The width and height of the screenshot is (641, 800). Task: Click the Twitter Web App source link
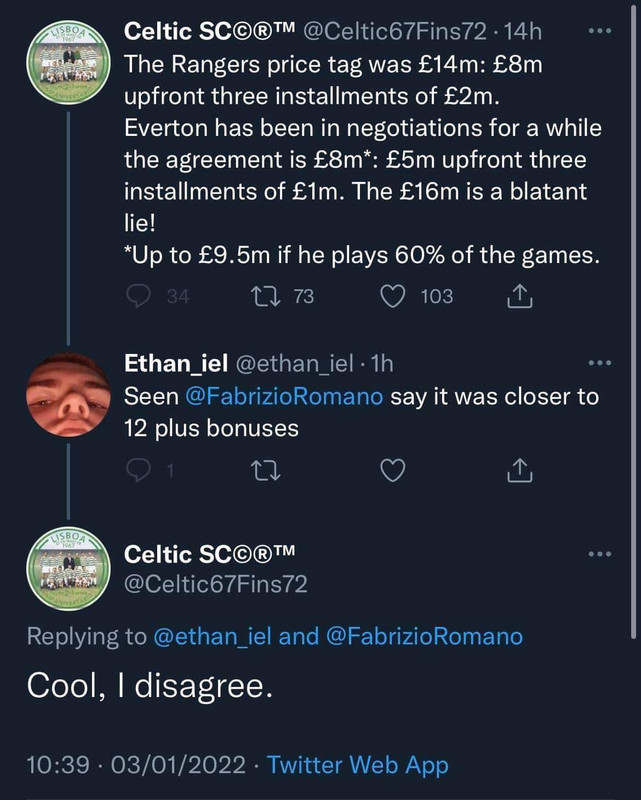coord(359,766)
